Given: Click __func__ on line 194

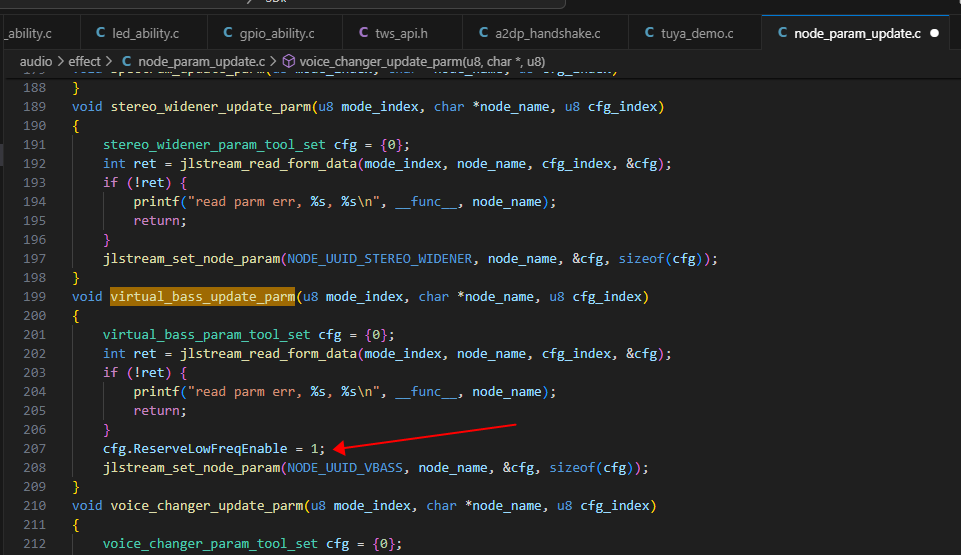Looking at the screenshot, I should coord(426,202).
